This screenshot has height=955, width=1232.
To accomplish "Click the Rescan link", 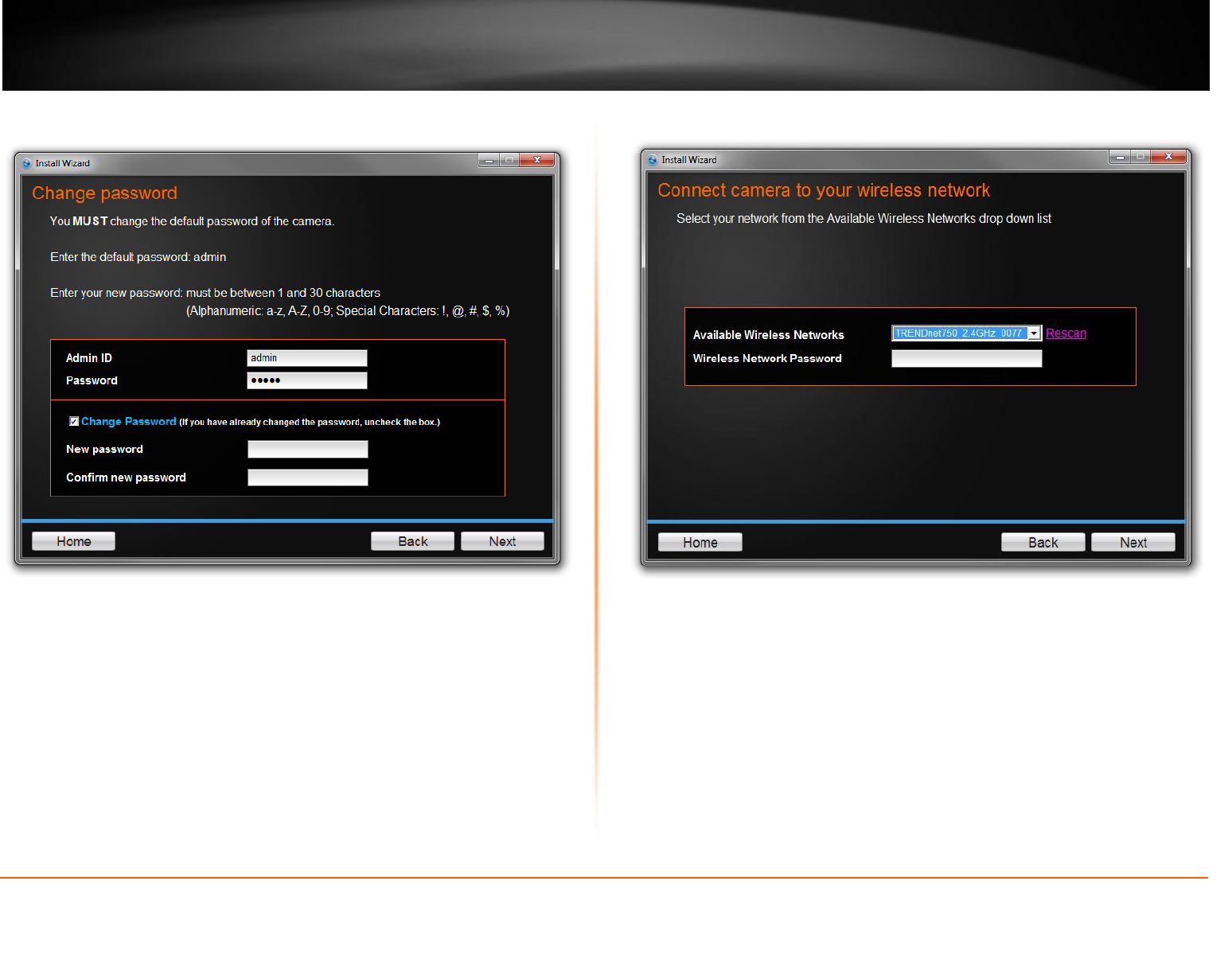I will coord(1066,333).
